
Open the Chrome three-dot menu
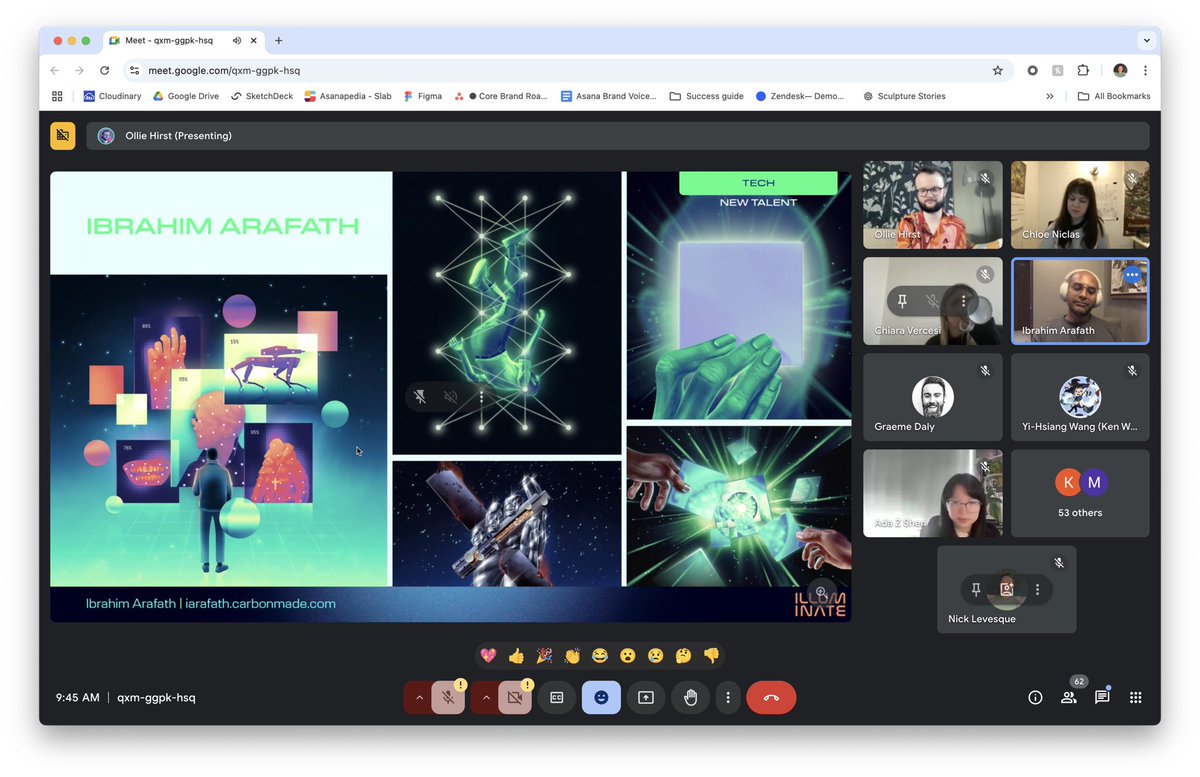coord(1145,70)
